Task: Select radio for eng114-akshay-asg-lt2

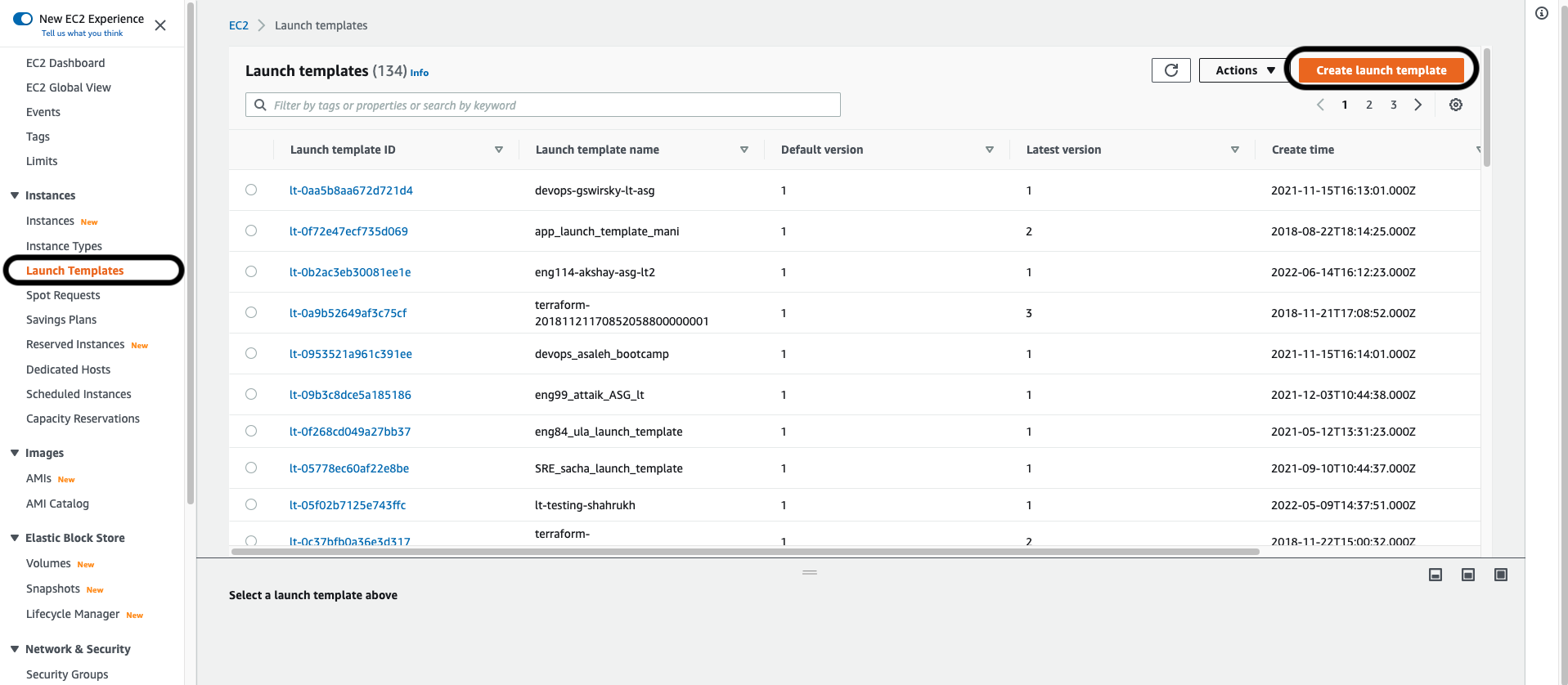Action: pyautogui.click(x=251, y=271)
